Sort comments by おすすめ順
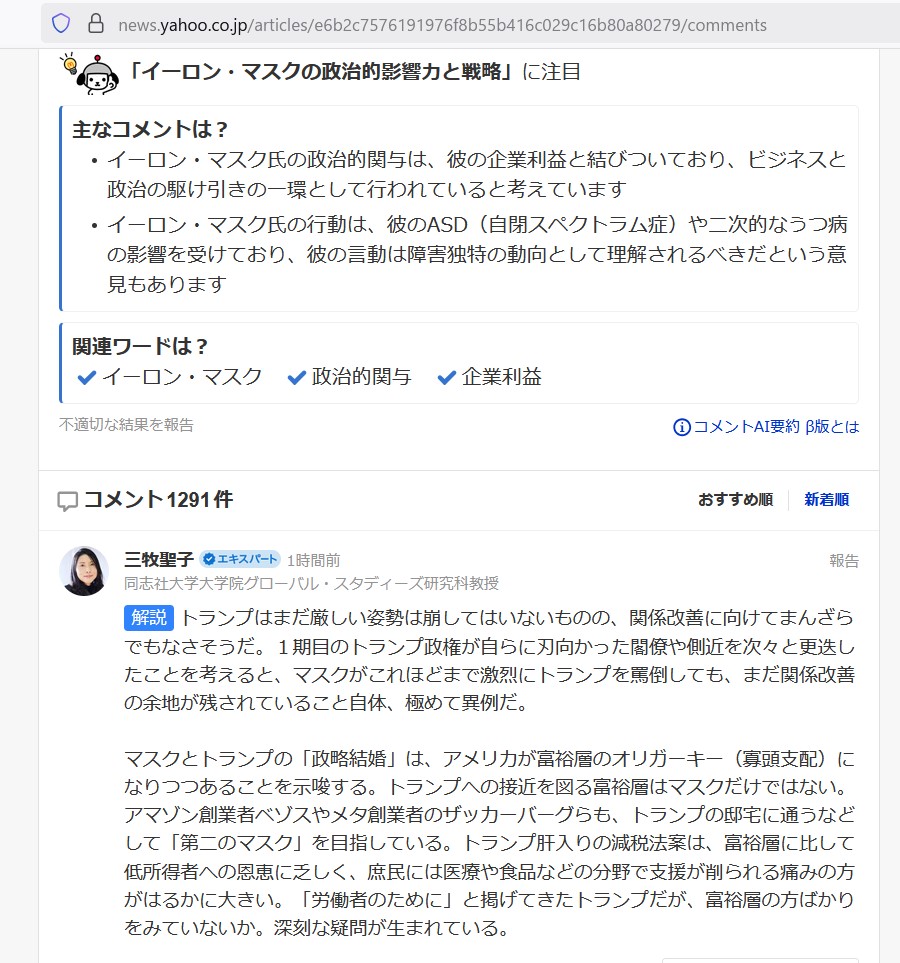 tap(735, 499)
